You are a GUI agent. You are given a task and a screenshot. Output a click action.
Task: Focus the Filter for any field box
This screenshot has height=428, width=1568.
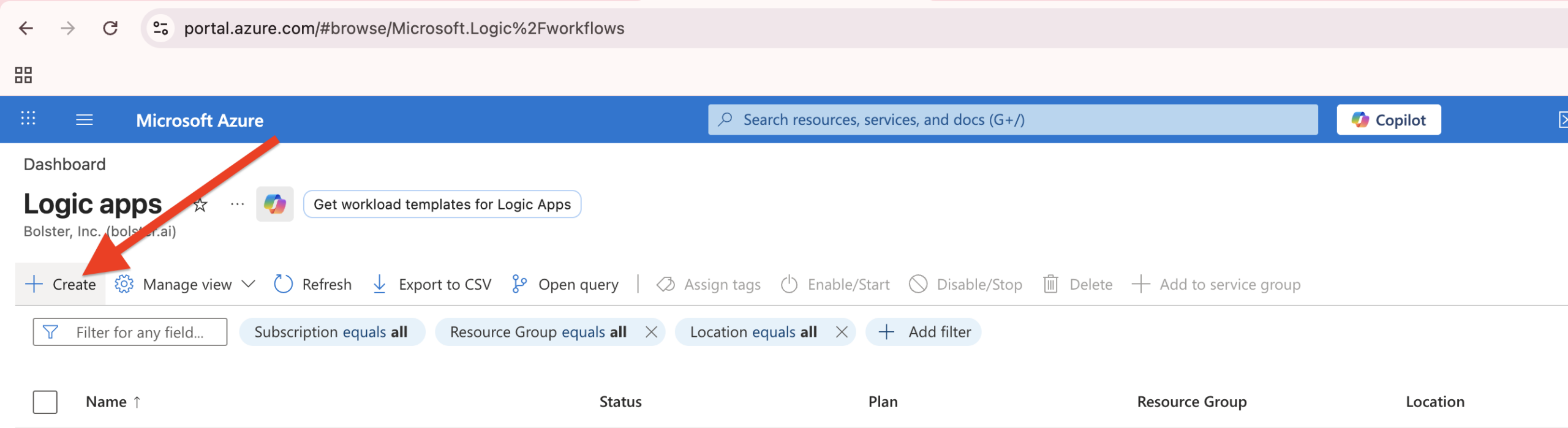pyautogui.click(x=139, y=332)
